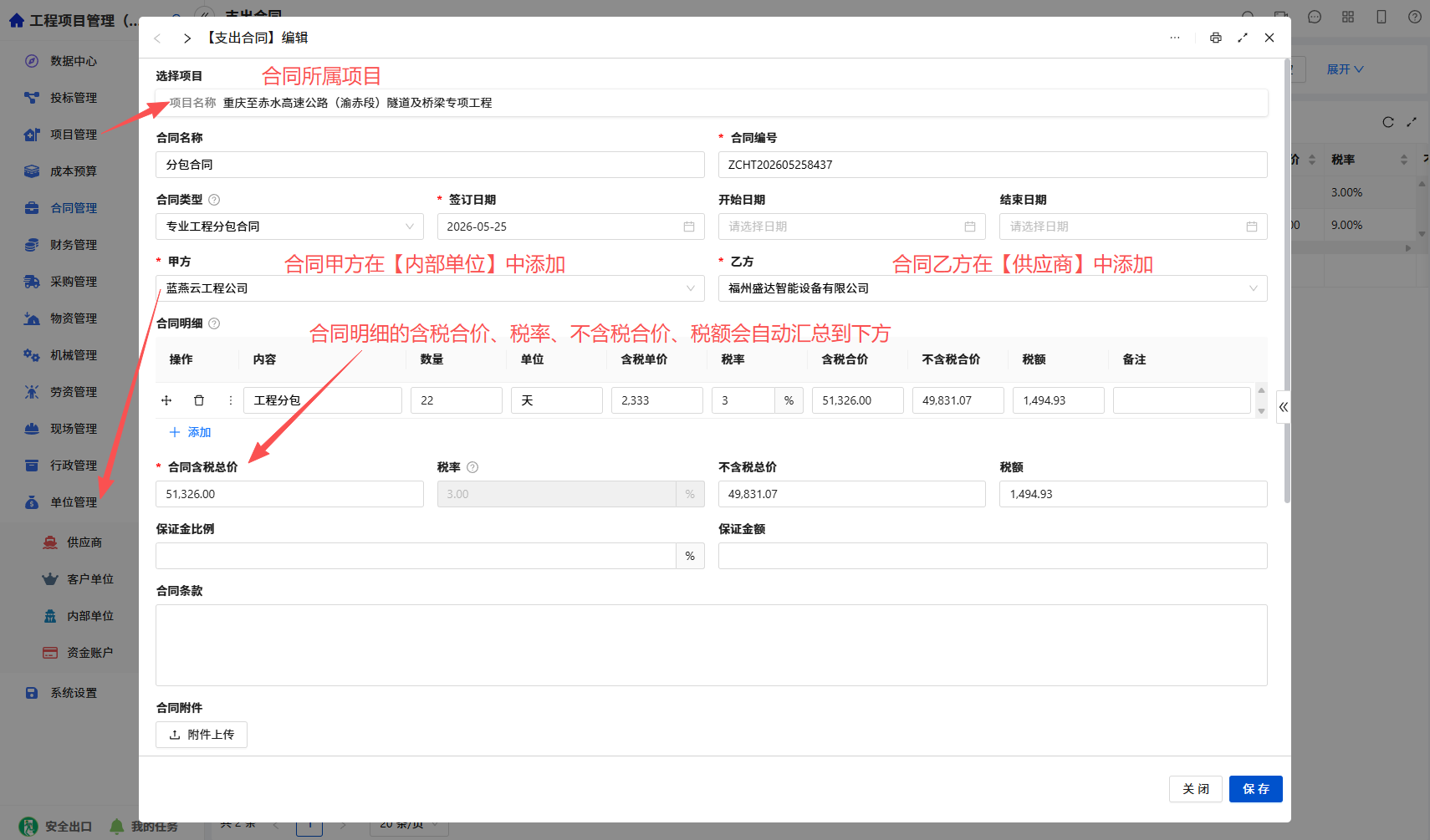Click 添加 to add a detail row
Viewport: 1430px width, 840px height.
pyautogui.click(x=190, y=432)
